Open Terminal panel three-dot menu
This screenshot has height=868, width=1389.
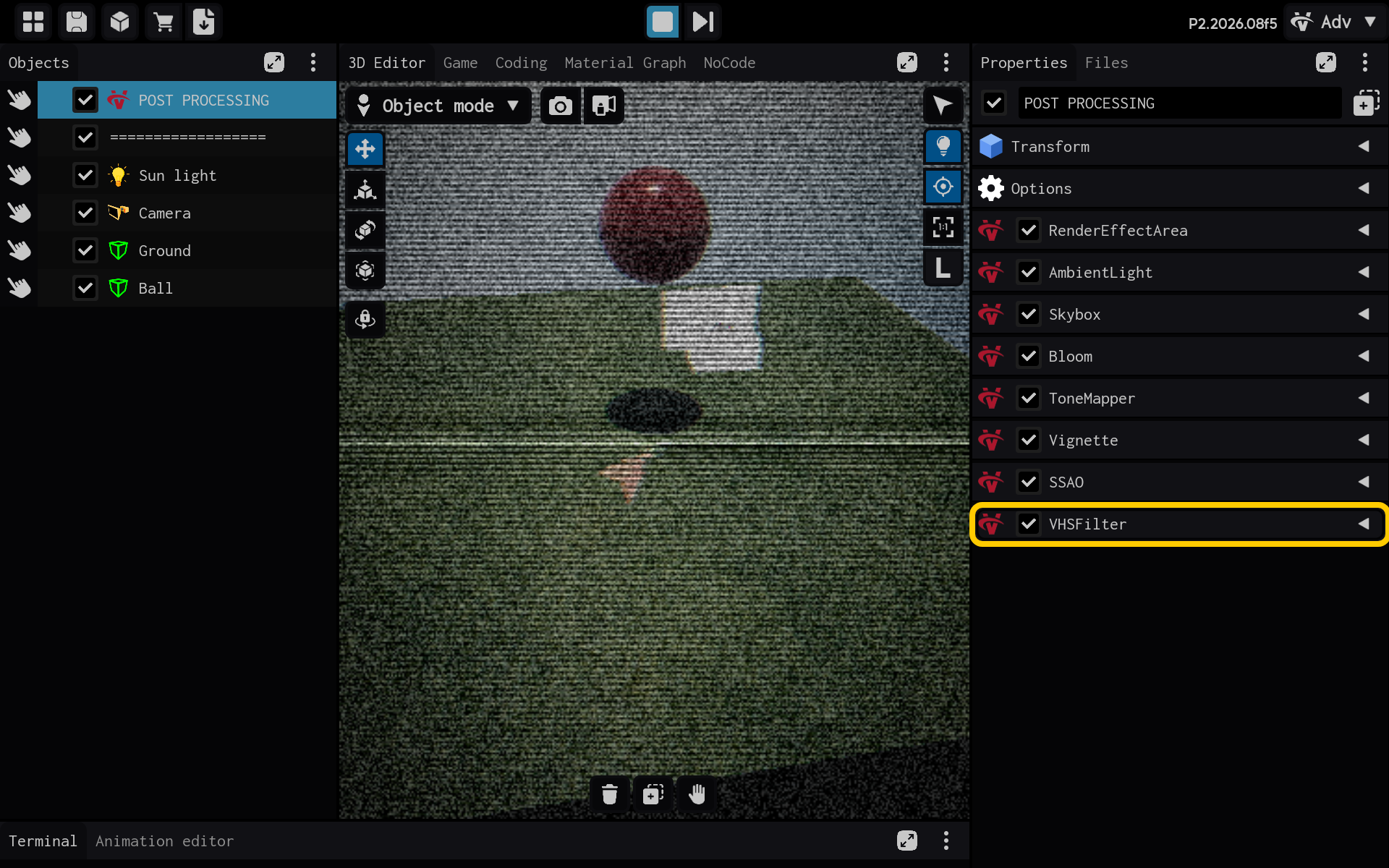click(x=946, y=841)
